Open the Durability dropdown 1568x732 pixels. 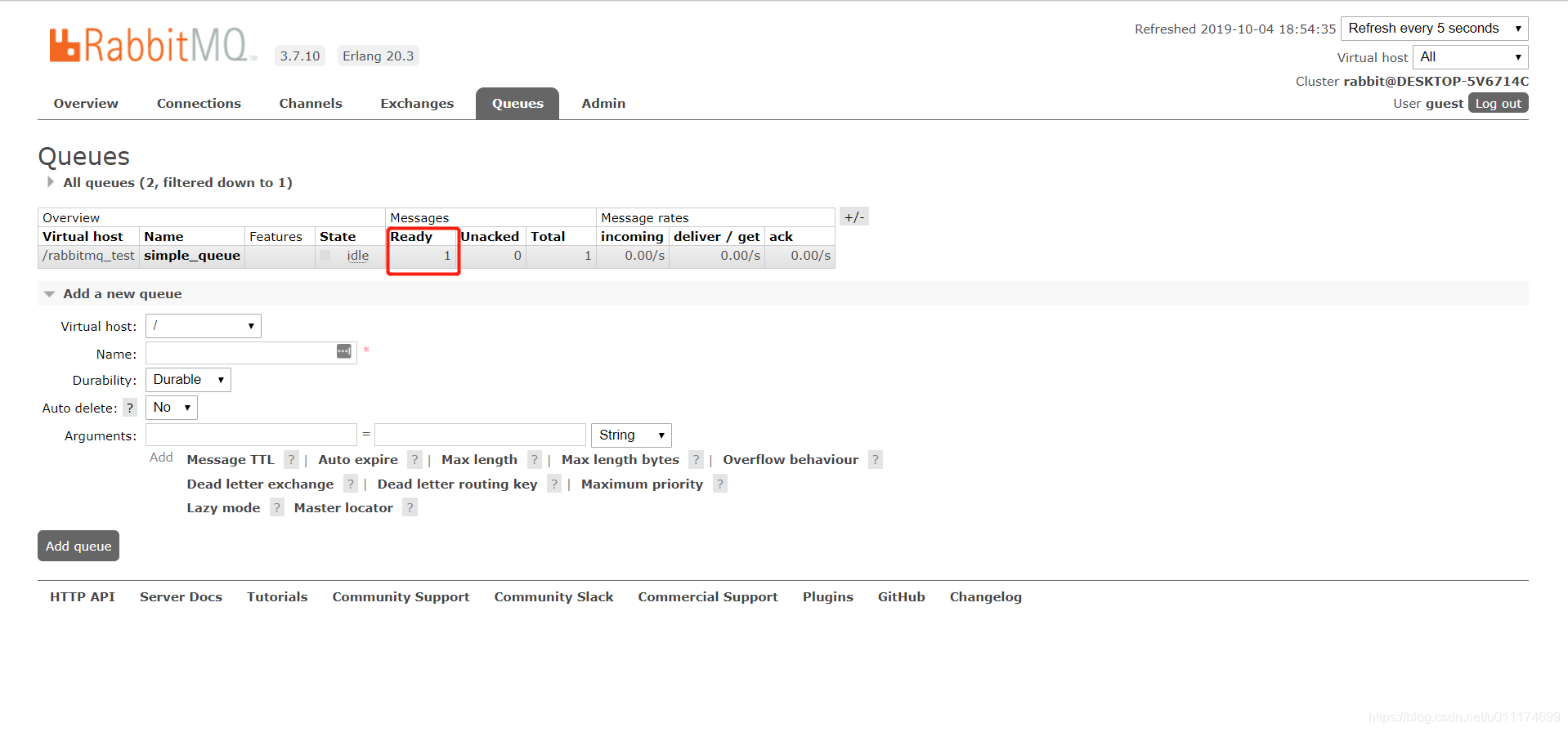point(188,380)
